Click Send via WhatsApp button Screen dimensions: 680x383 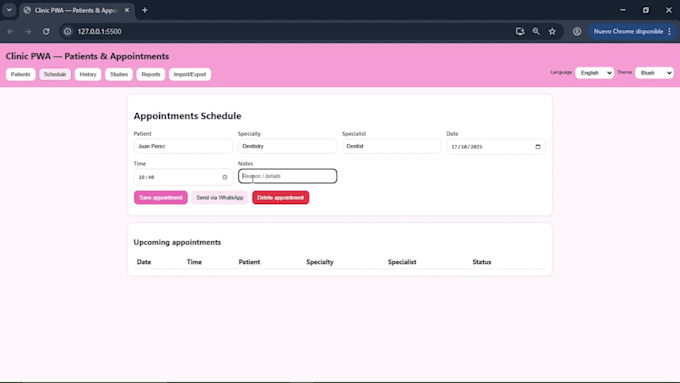tap(220, 197)
